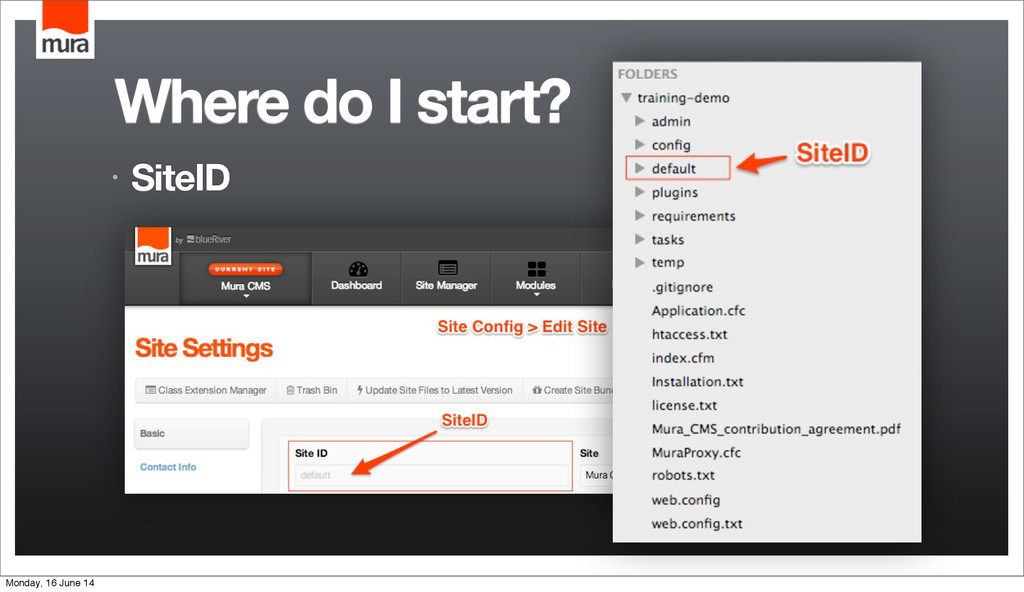Expand the config folder arrow
Image resolution: width=1024 pixels, height=592 pixels.
(x=640, y=144)
